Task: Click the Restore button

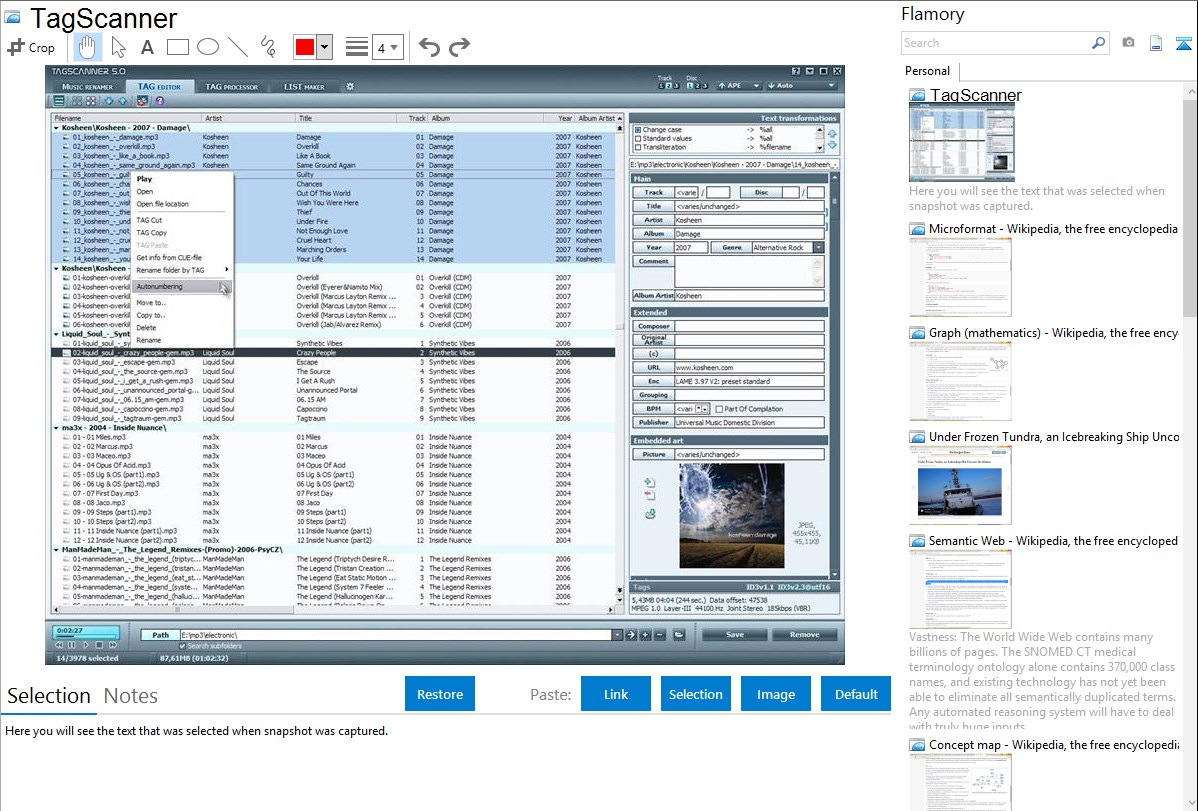Action: click(x=440, y=694)
